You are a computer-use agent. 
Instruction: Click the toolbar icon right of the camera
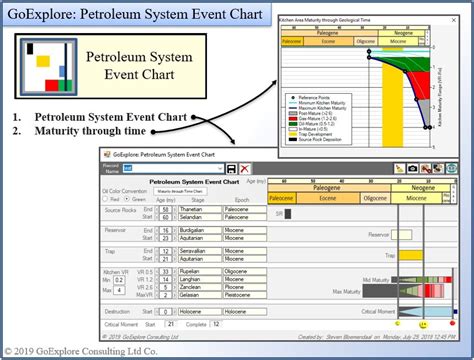[x=426, y=169]
